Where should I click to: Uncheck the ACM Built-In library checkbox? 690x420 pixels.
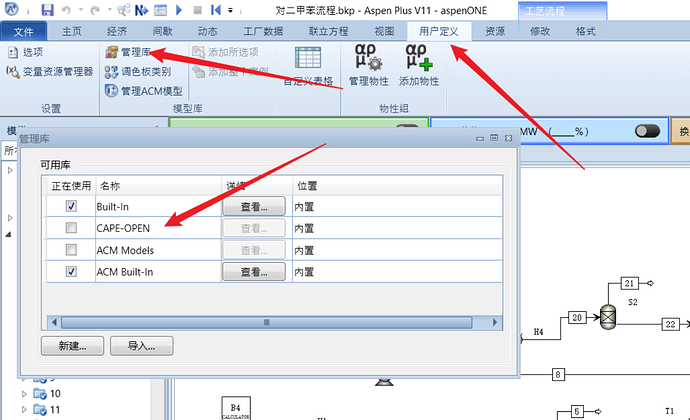coord(71,272)
